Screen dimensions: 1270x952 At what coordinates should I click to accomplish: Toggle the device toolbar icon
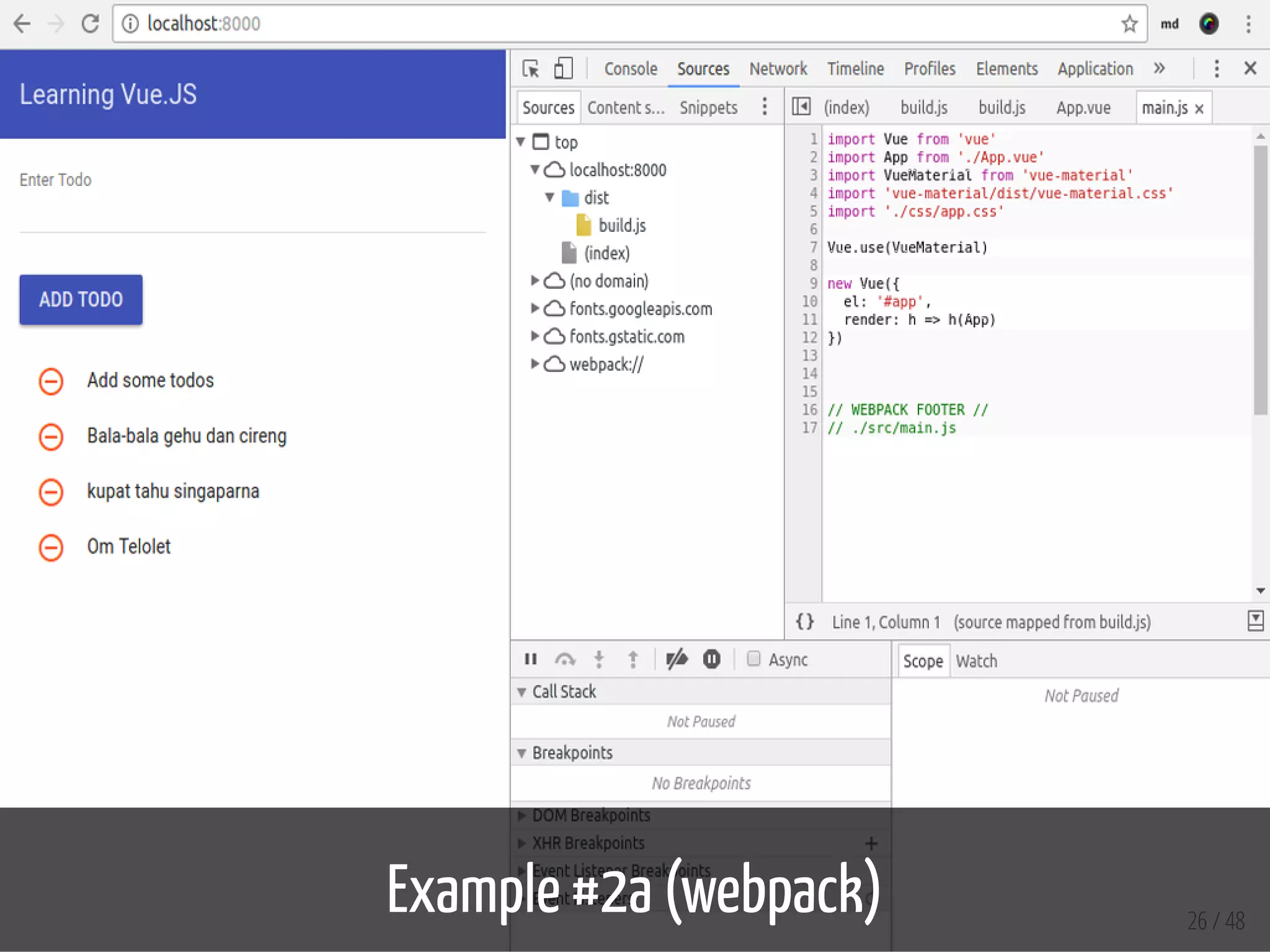click(x=563, y=68)
